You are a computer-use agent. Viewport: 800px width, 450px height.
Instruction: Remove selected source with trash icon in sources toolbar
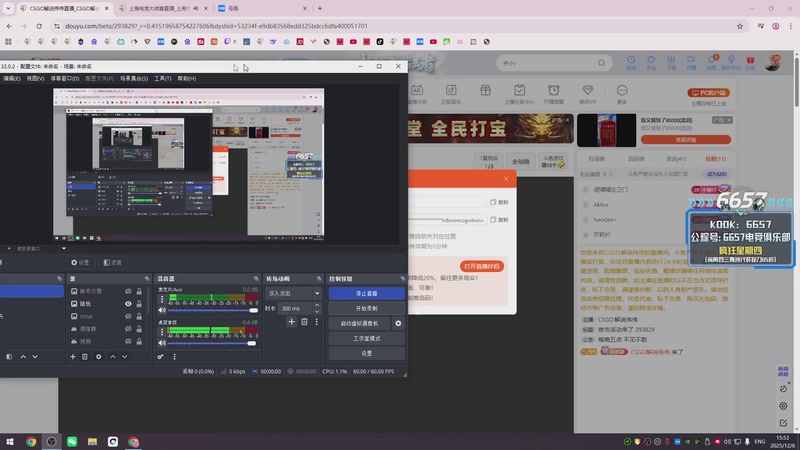(x=85, y=357)
